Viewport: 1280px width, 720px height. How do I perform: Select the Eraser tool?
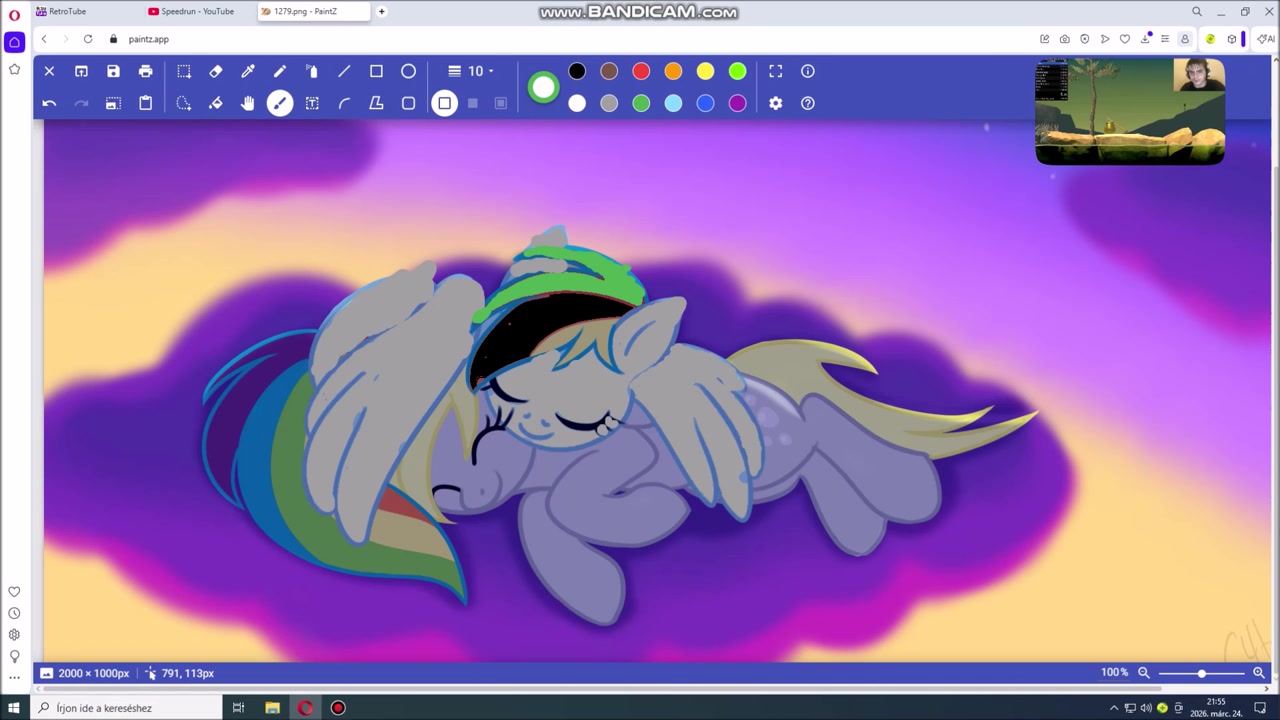pos(216,71)
